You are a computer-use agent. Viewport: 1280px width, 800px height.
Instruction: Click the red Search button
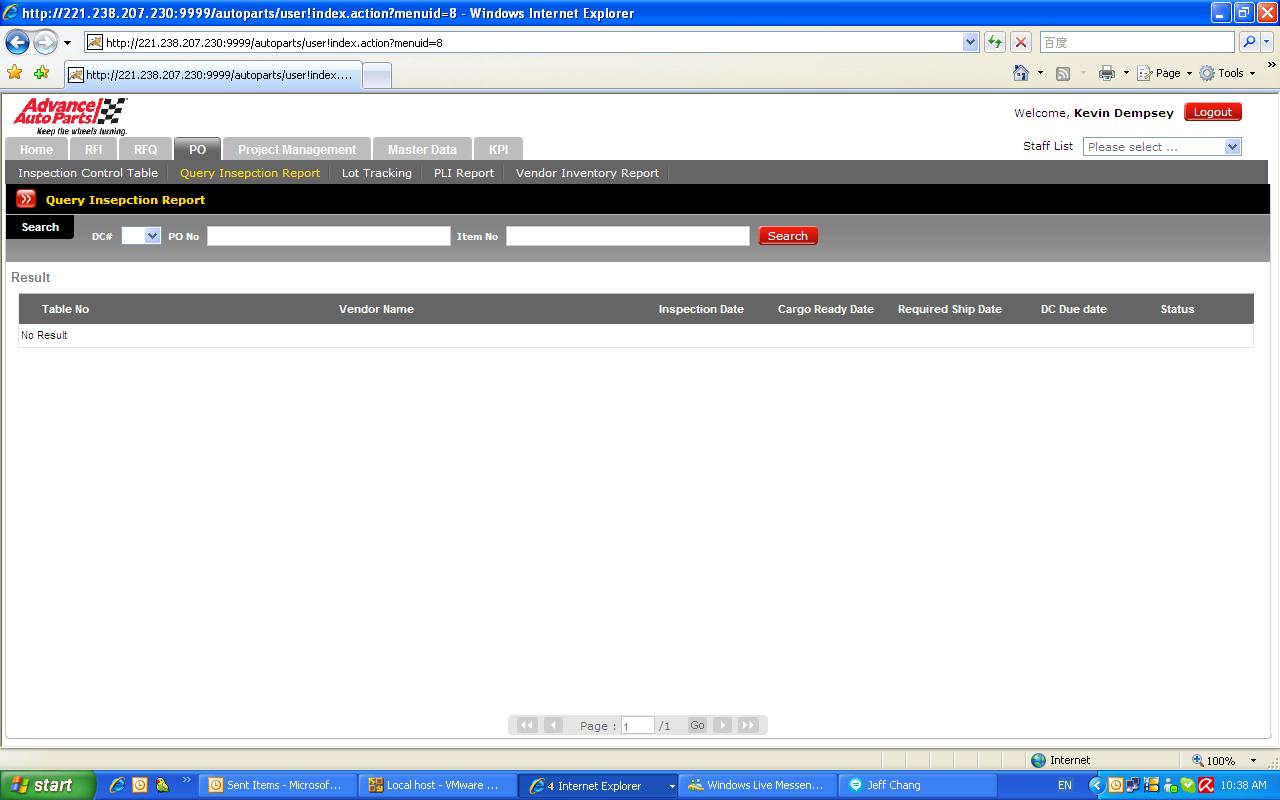click(x=787, y=236)
